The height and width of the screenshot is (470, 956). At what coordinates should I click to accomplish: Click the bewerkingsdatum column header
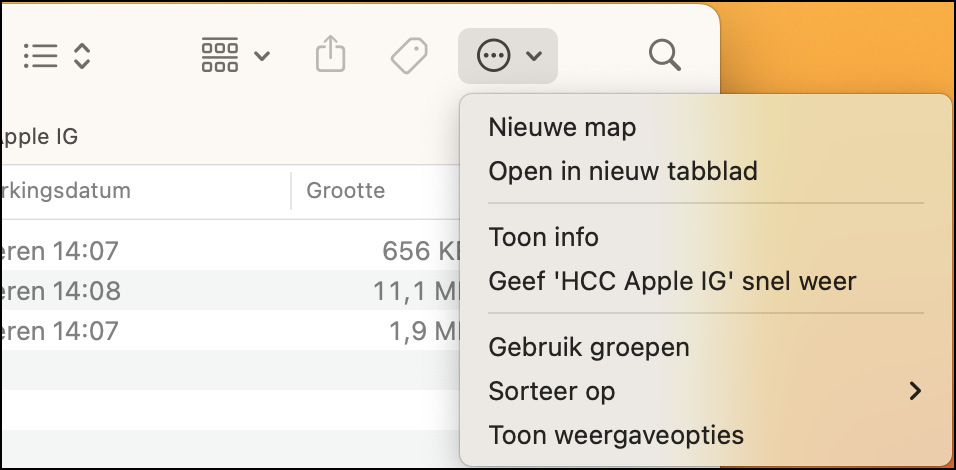(x=65, y=191)
